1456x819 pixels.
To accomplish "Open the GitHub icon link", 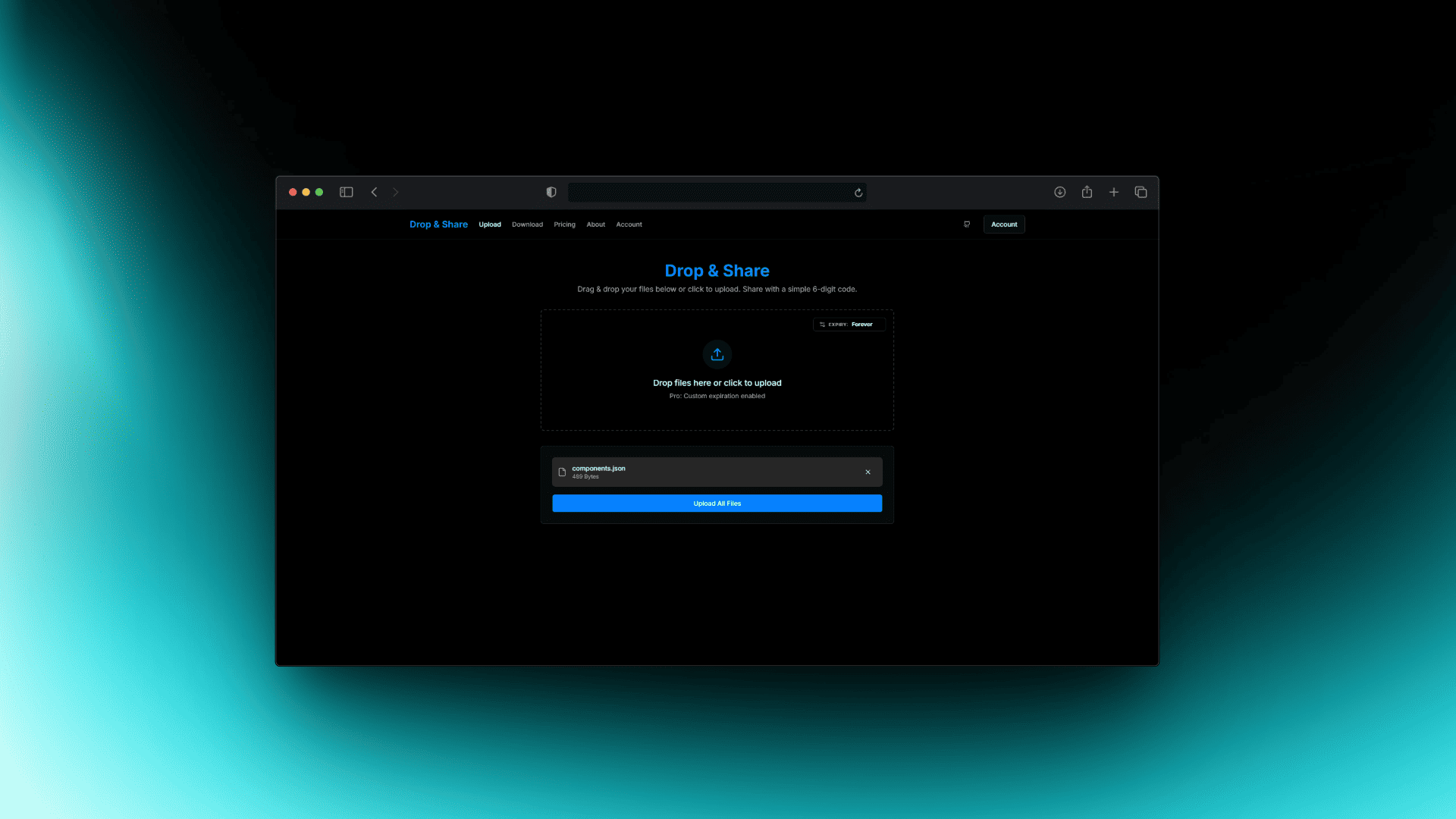I will (967, 224).
